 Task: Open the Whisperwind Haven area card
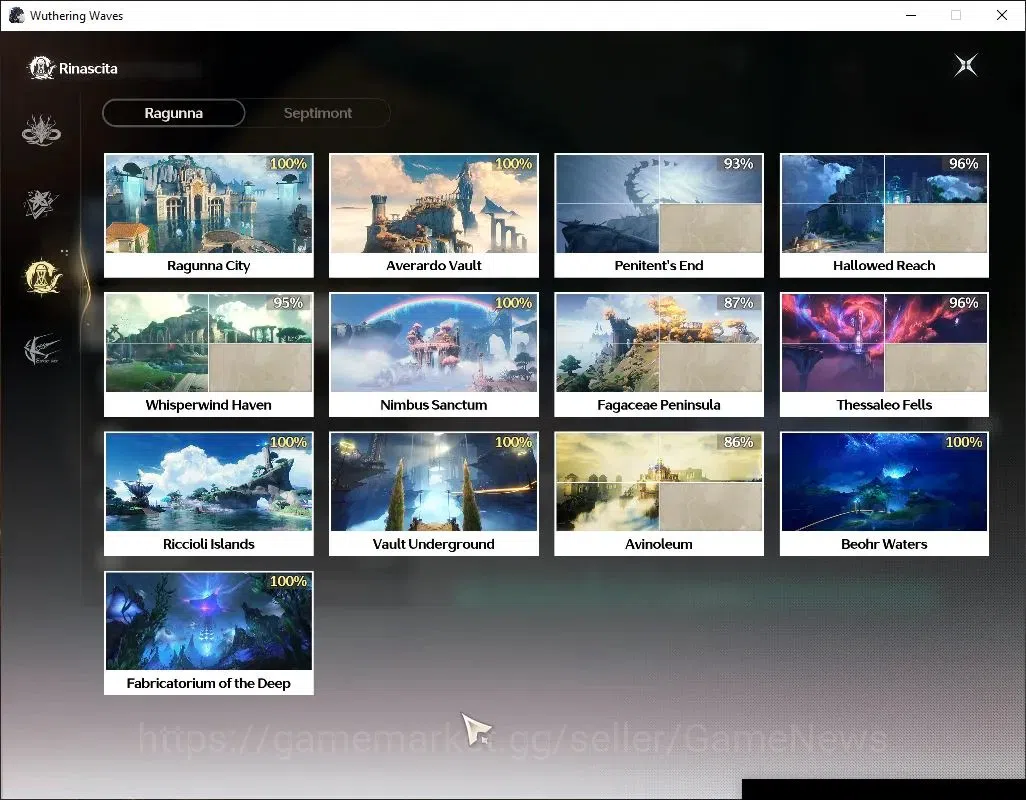209,355
